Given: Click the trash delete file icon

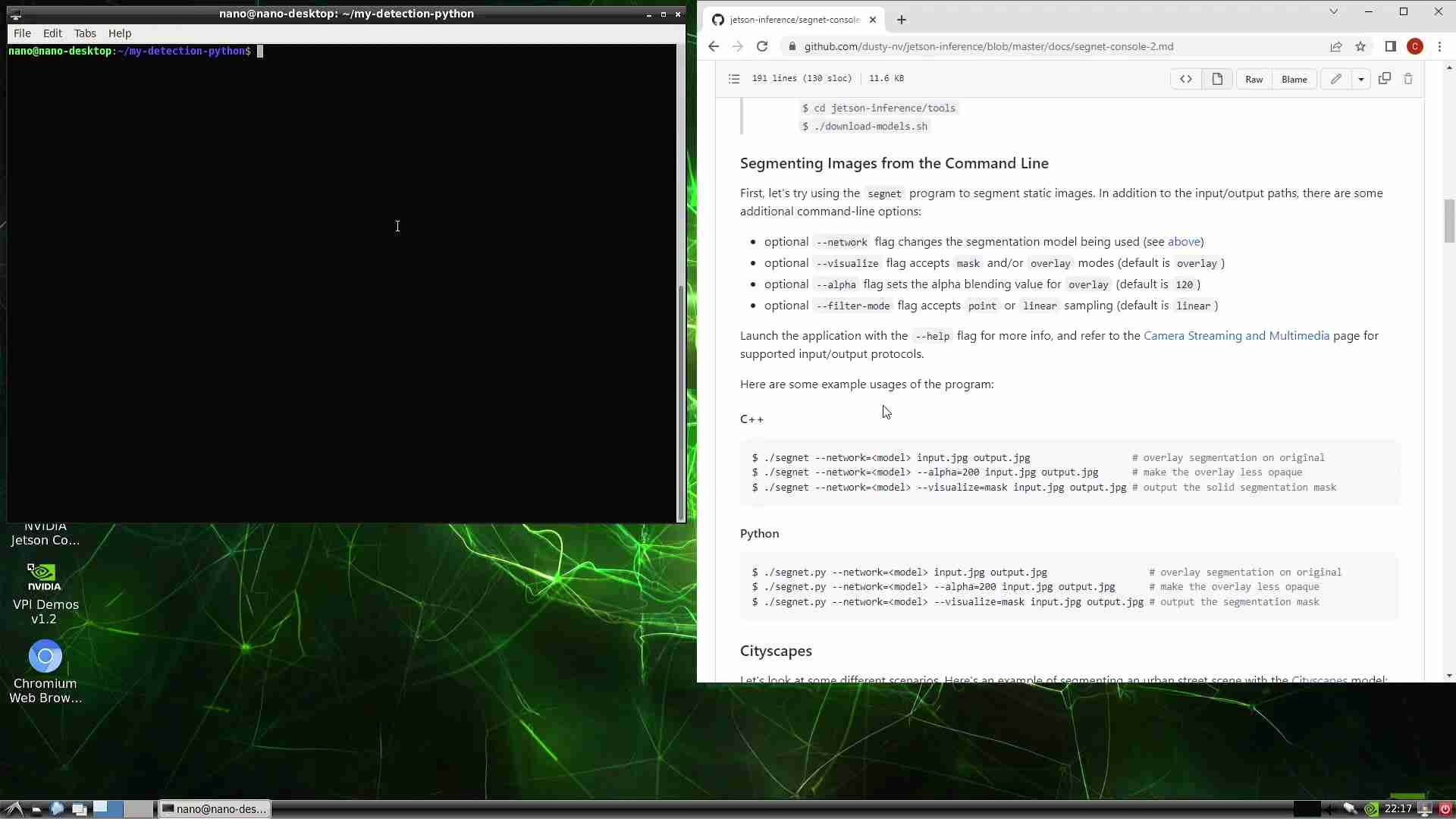Looking at the screenshot, I should tap(1408, 79).
